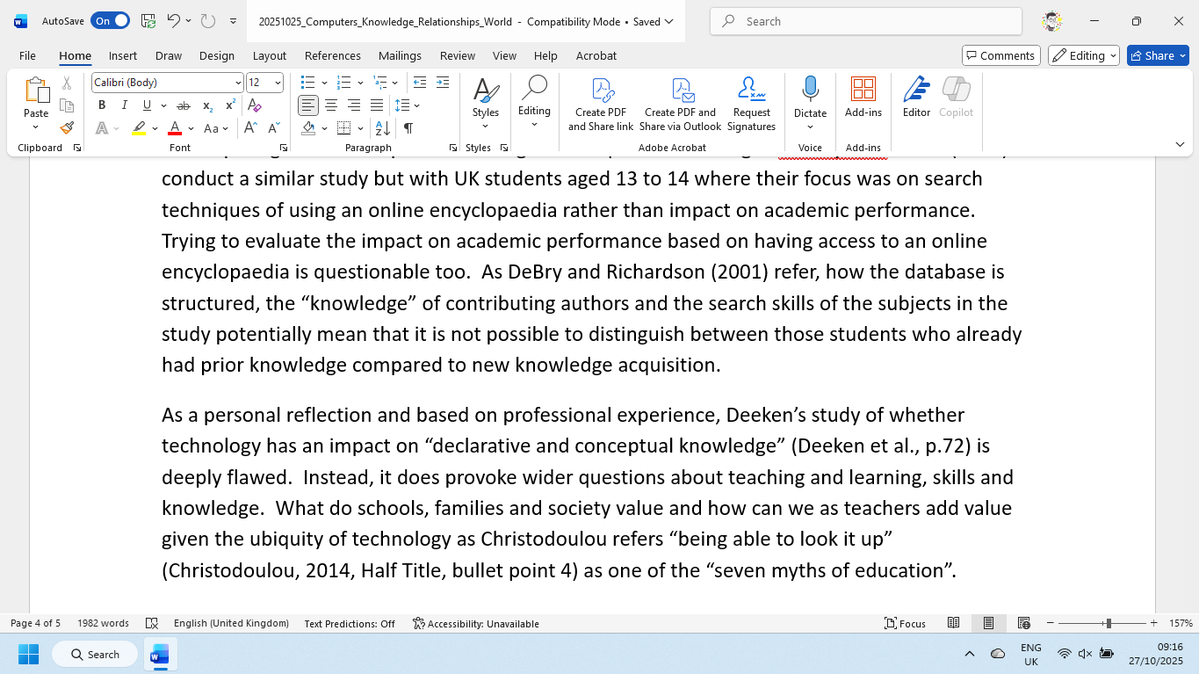Click Create PDF and Share link
This screenshot has width=1199, height=674.
point(600,105)
